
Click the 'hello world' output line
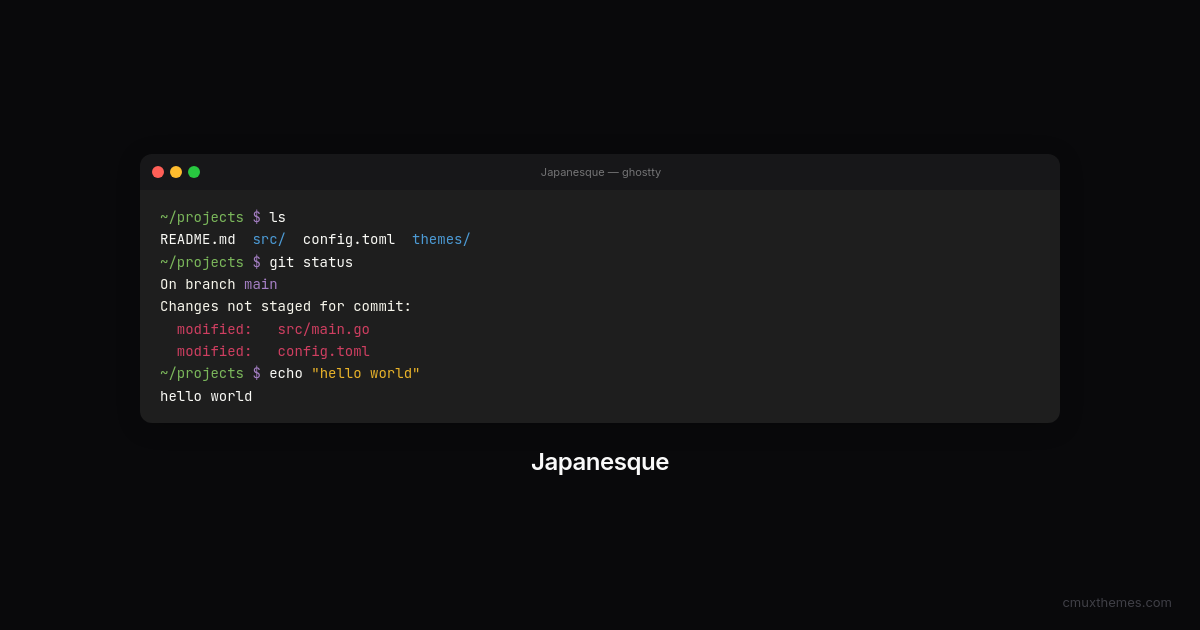(206, 397)
